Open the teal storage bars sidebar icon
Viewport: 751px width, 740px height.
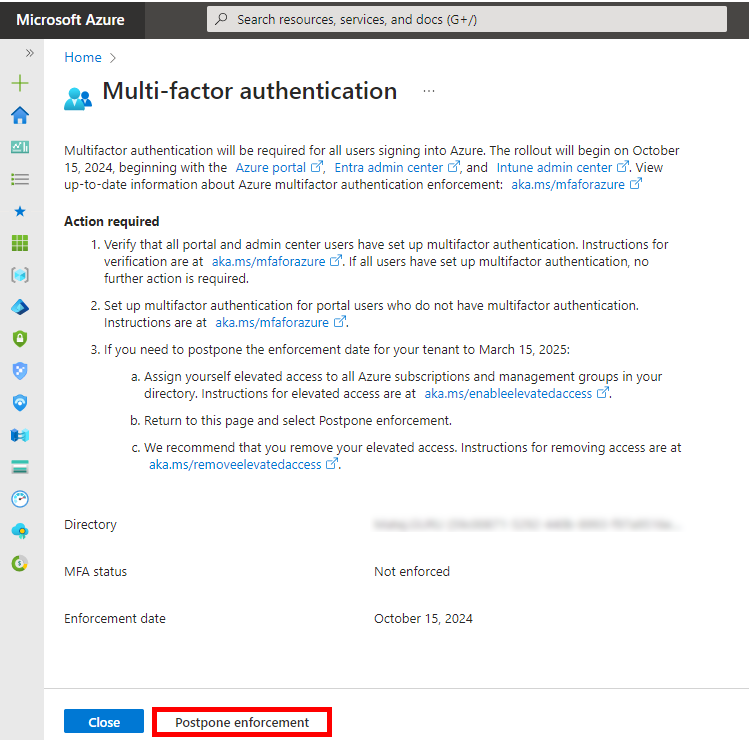point(20,467)
